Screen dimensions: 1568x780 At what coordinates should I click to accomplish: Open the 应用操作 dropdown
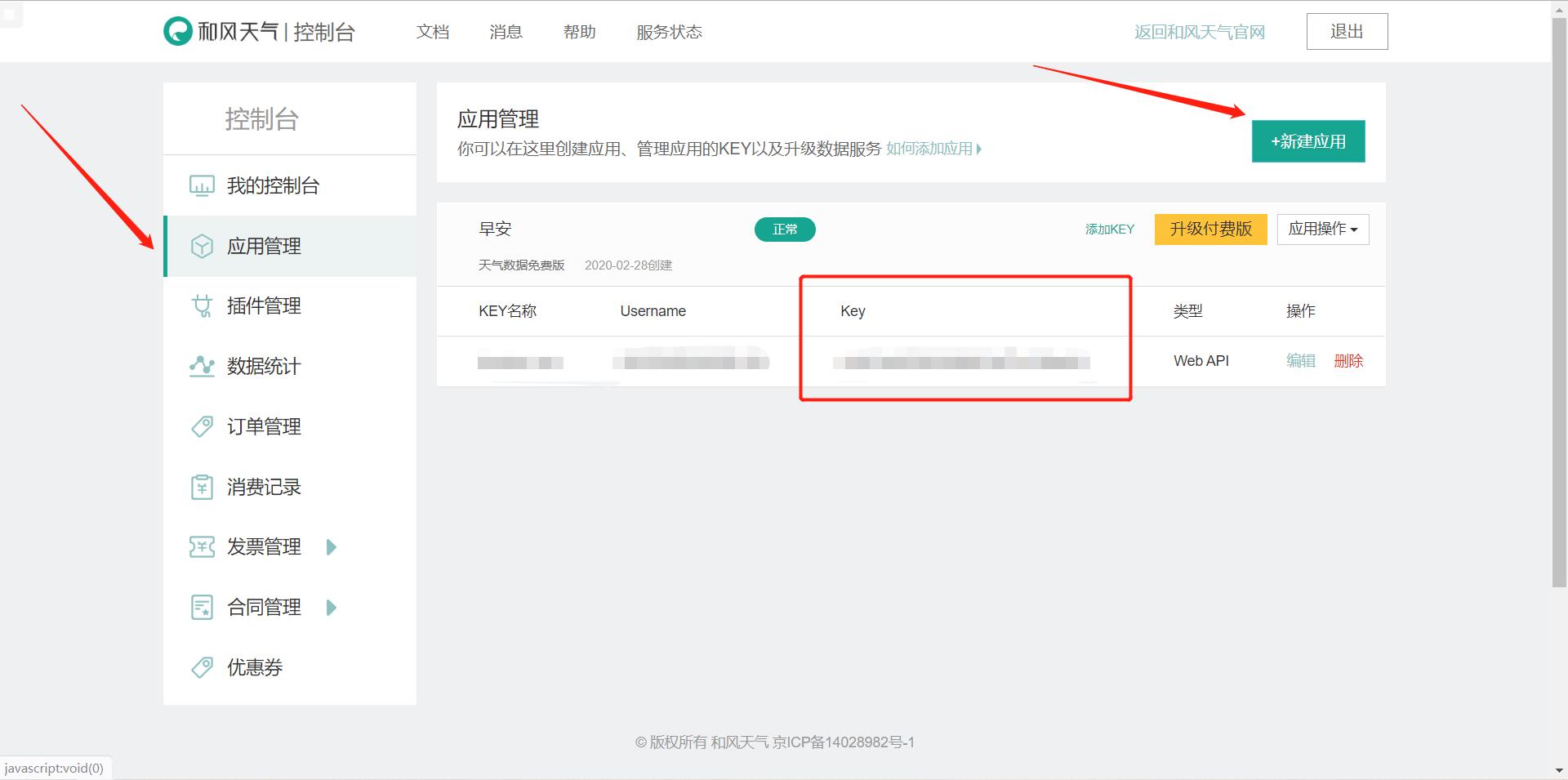1323,230
